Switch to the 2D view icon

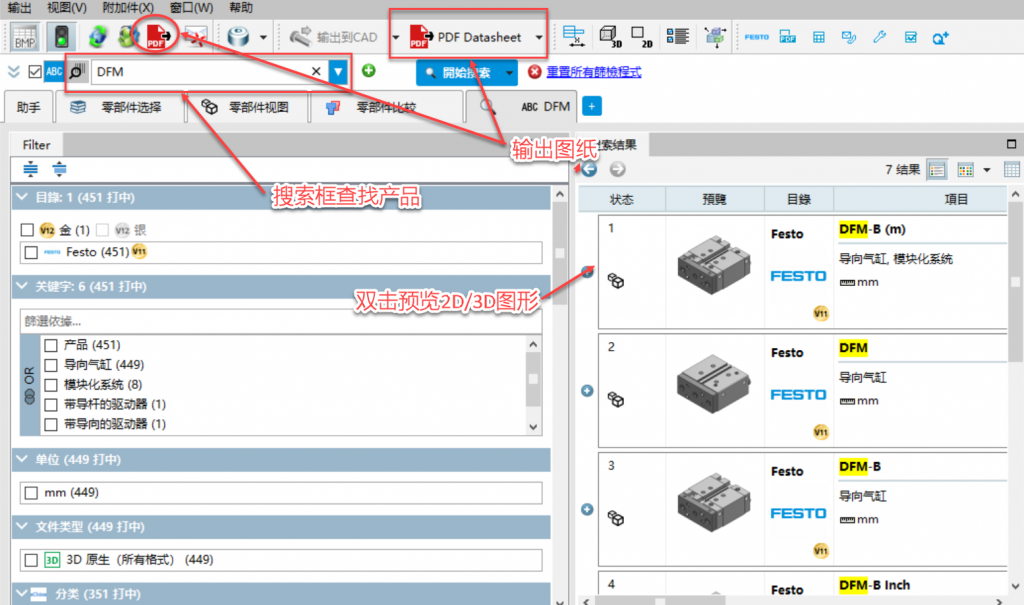click(641, 37)
